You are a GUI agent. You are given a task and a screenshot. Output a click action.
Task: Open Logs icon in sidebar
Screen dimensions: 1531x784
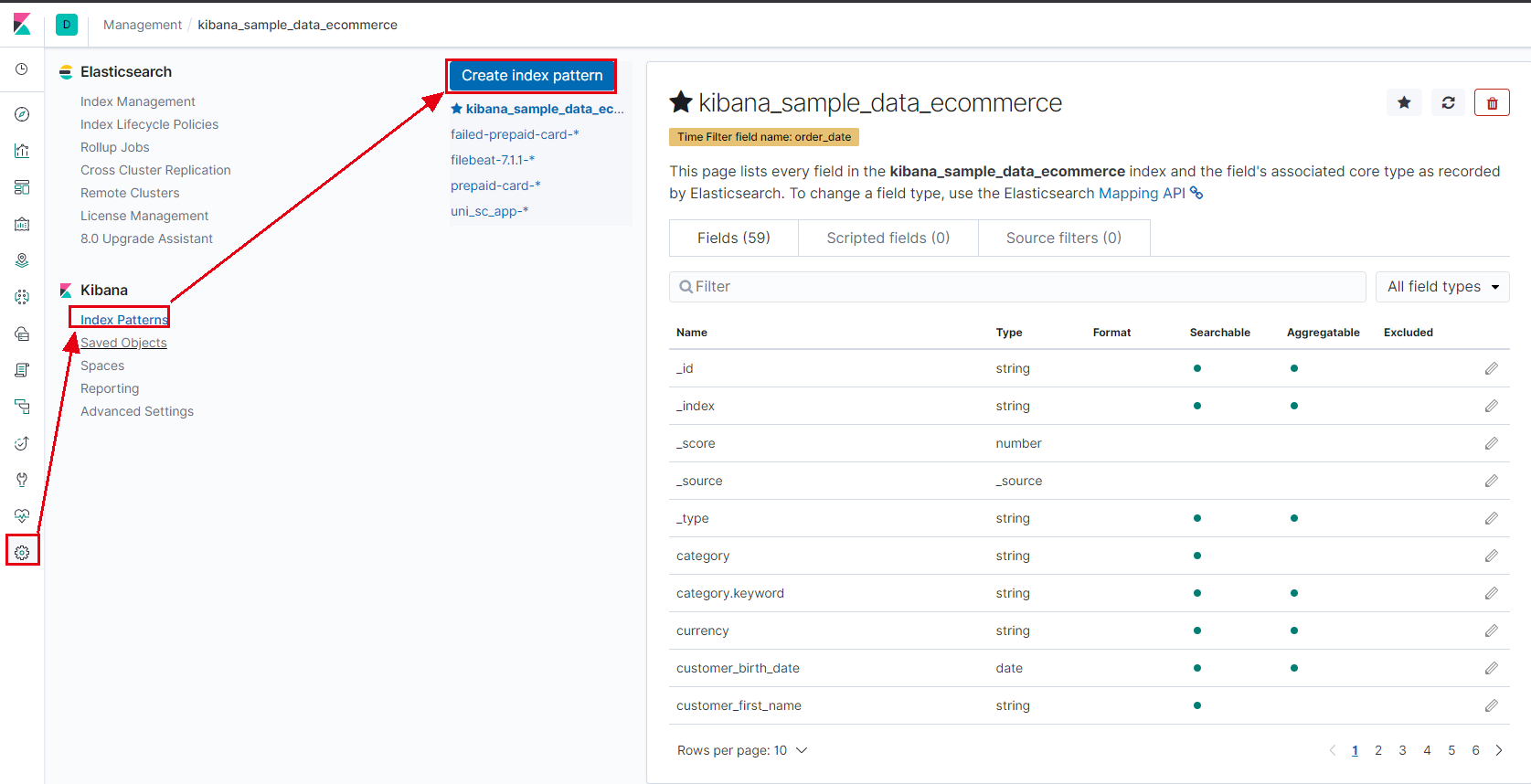click(x=22, y=370)
